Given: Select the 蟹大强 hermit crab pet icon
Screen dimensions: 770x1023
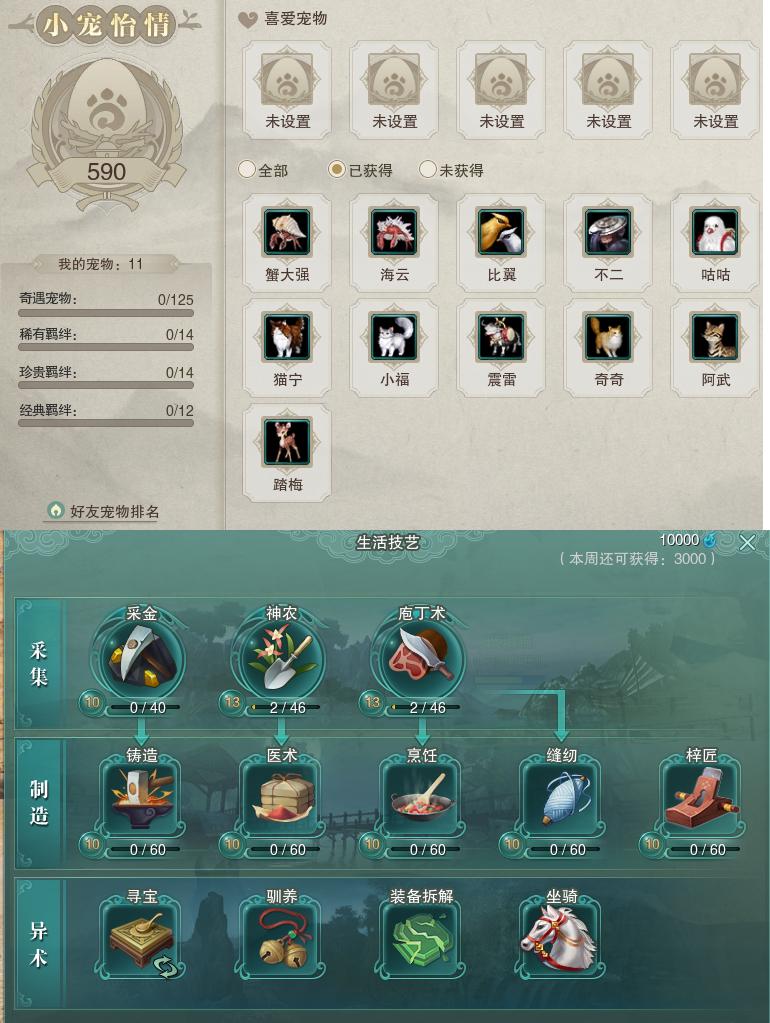Looking at the screenshot, I should pyautogui.click(x=287, y=232).
